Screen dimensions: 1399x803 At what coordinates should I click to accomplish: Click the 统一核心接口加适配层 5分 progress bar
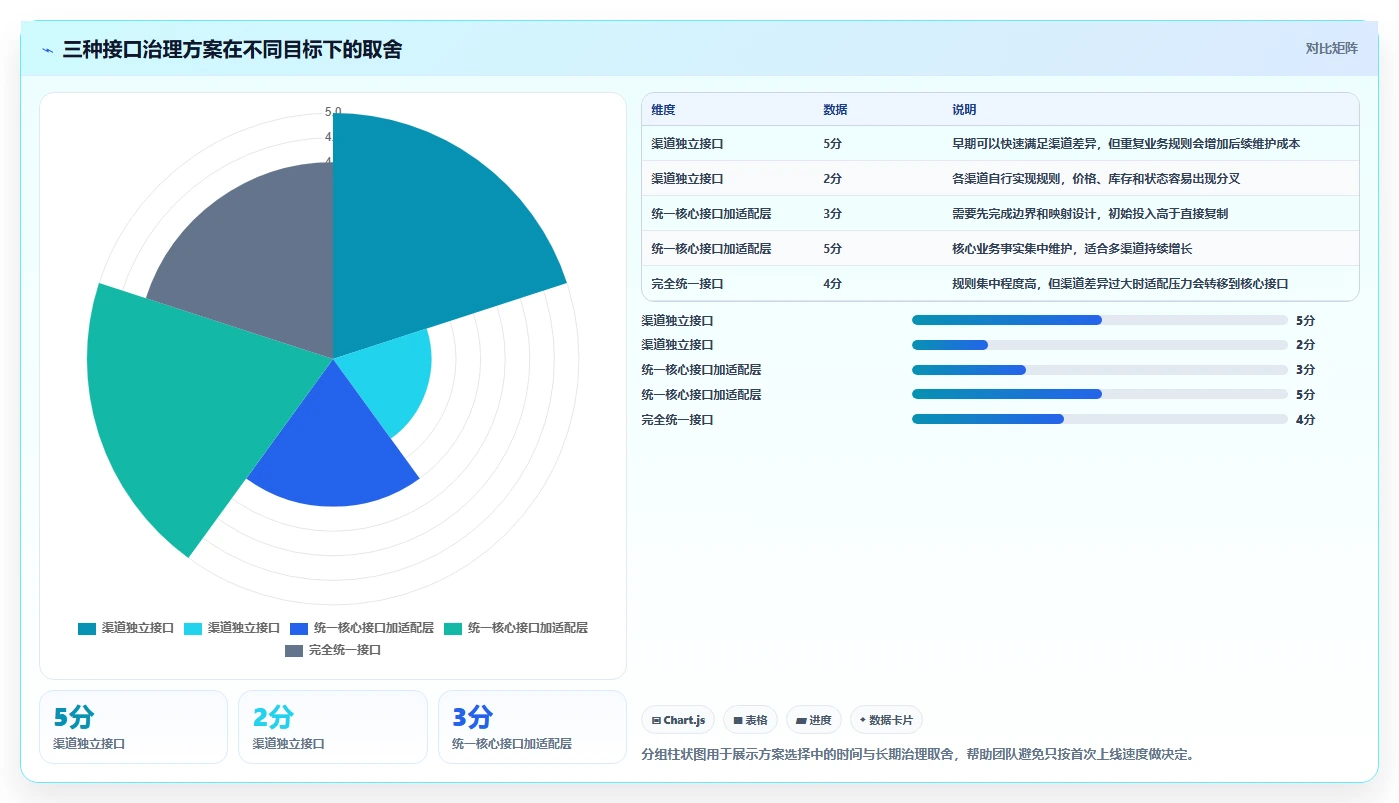(1100, 395)
